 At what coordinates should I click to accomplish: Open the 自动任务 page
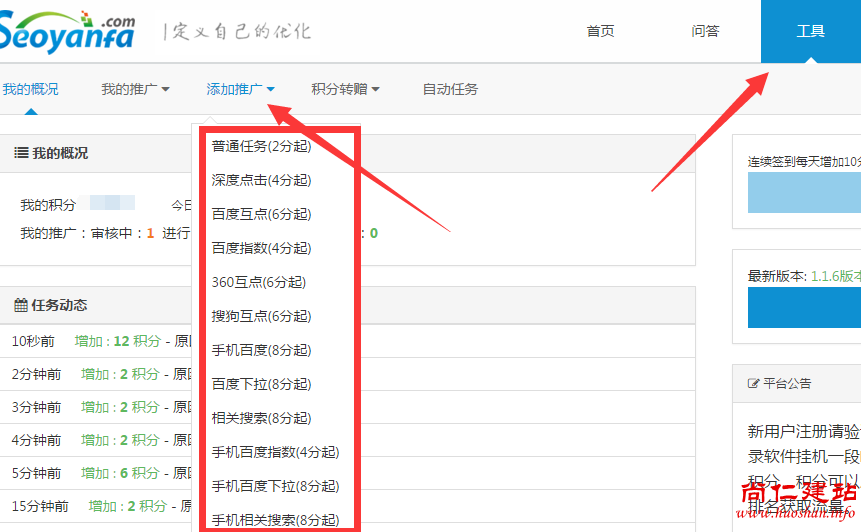click(x=450, y=89)
